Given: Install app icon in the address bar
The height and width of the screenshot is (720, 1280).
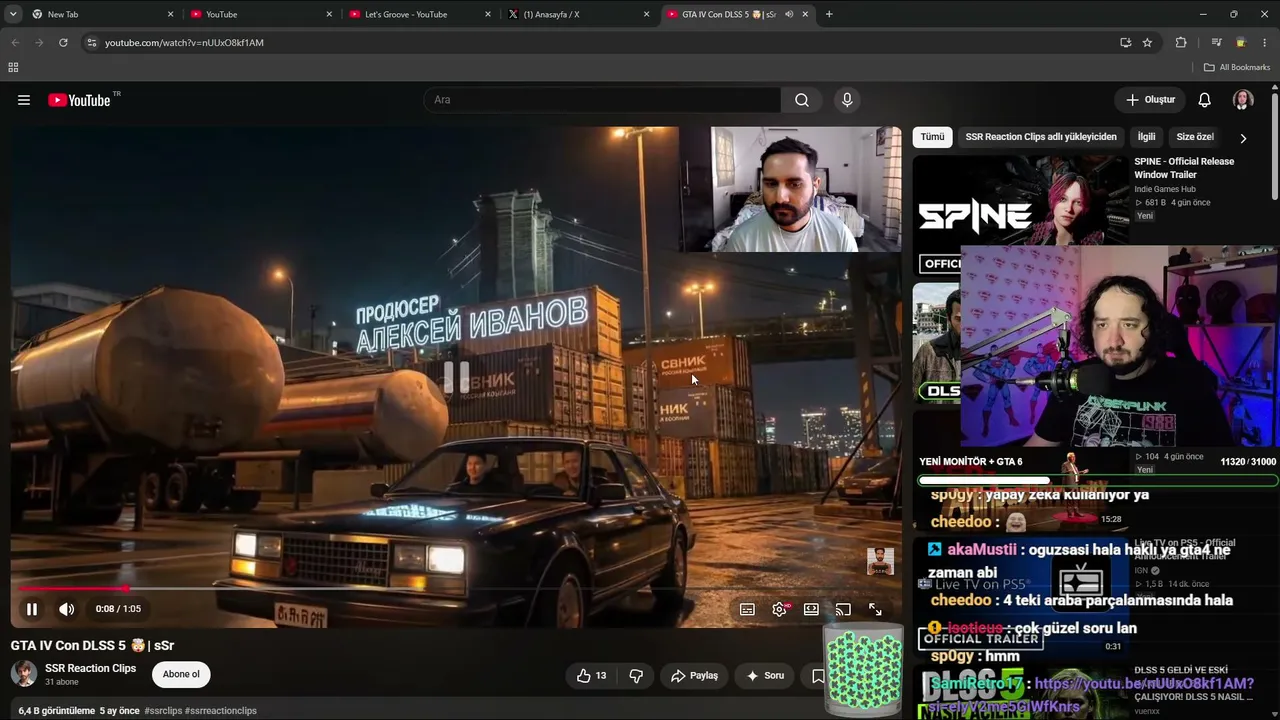Looking at the screenshot, I should coord(1125,43).
